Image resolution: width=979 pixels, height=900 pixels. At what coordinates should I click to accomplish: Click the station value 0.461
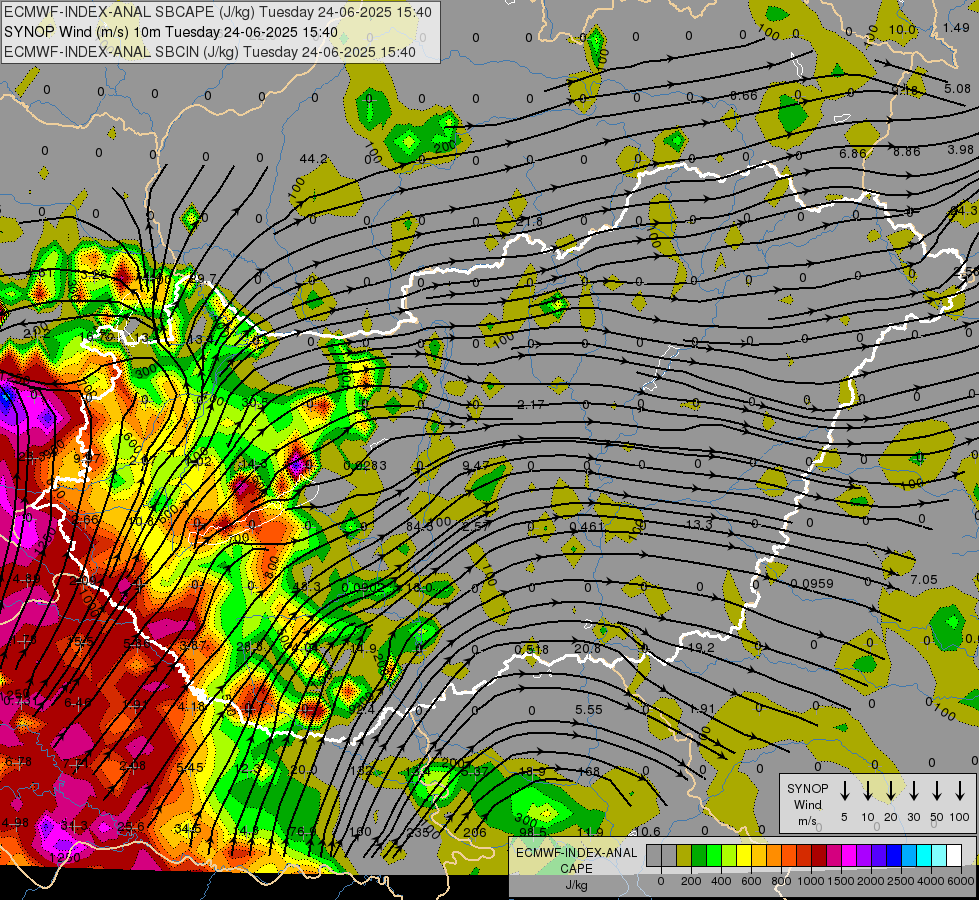[587, 527]
